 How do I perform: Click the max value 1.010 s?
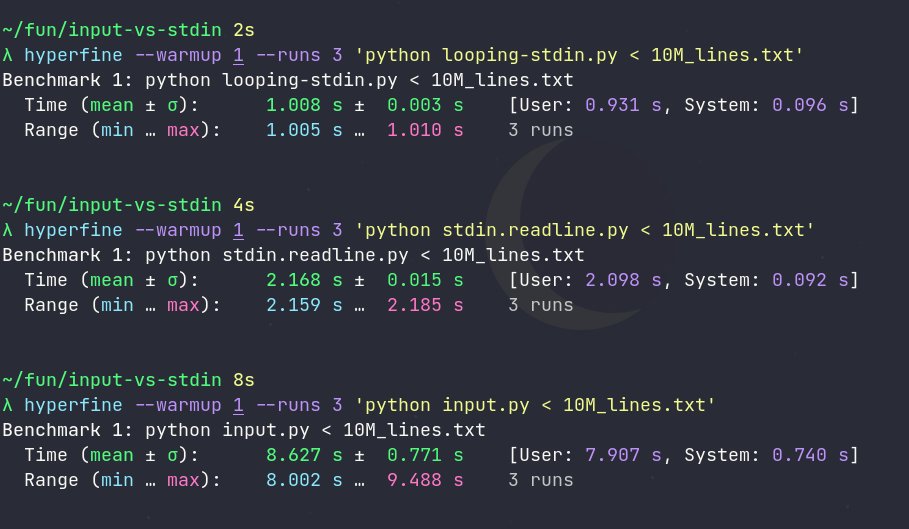pyautogui.click(x=426, y=130)
